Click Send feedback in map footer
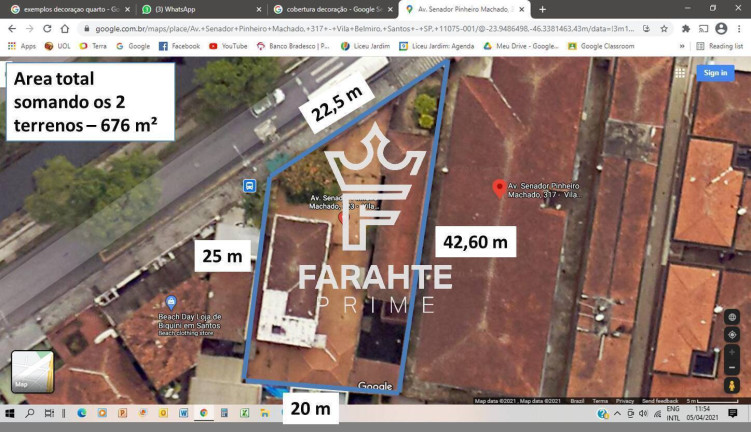This screenshot has height=432, width=751. tap(660, 401)
